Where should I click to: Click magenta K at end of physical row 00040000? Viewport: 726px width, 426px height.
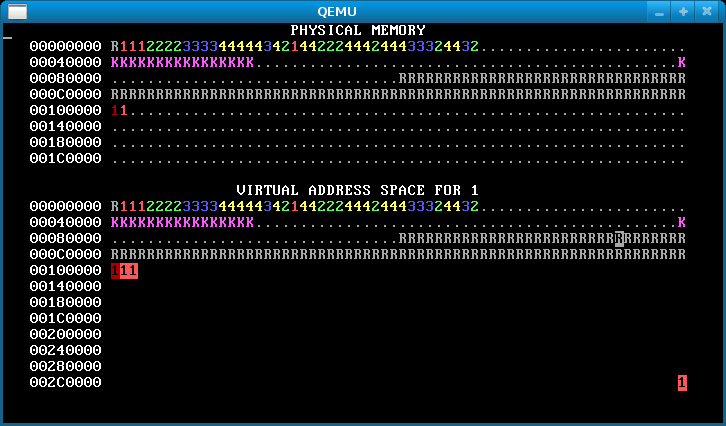coord(682,62)
